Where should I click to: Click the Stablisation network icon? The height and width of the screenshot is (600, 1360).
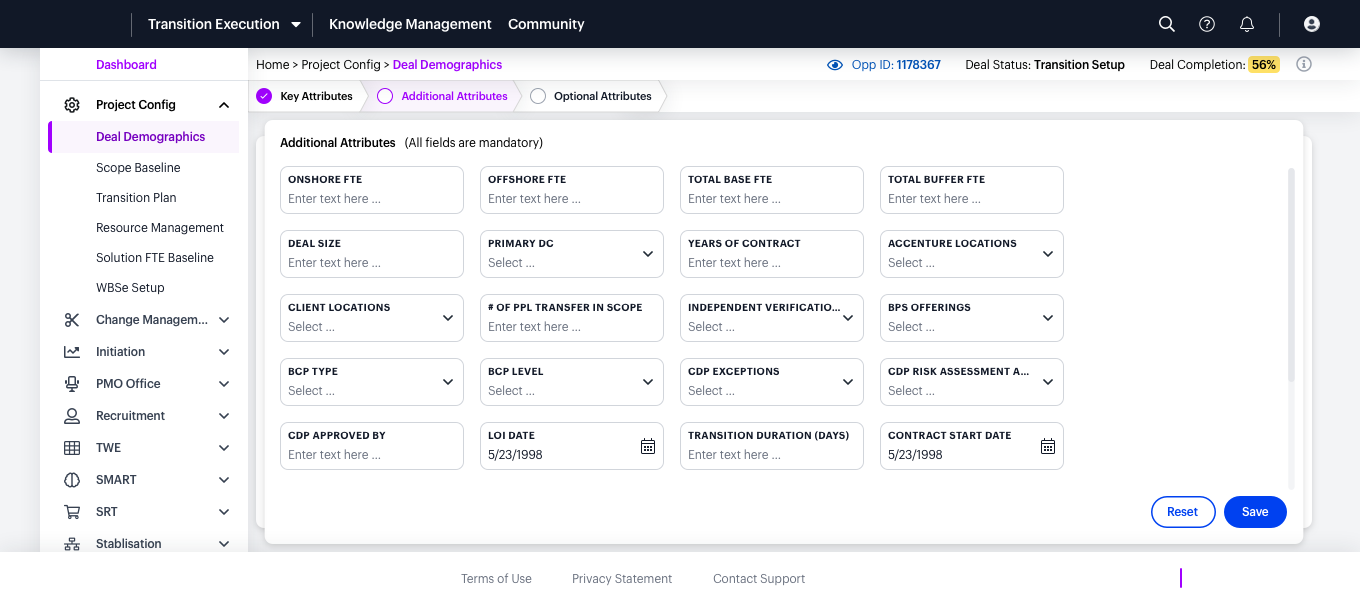click(x=72, y=544)
